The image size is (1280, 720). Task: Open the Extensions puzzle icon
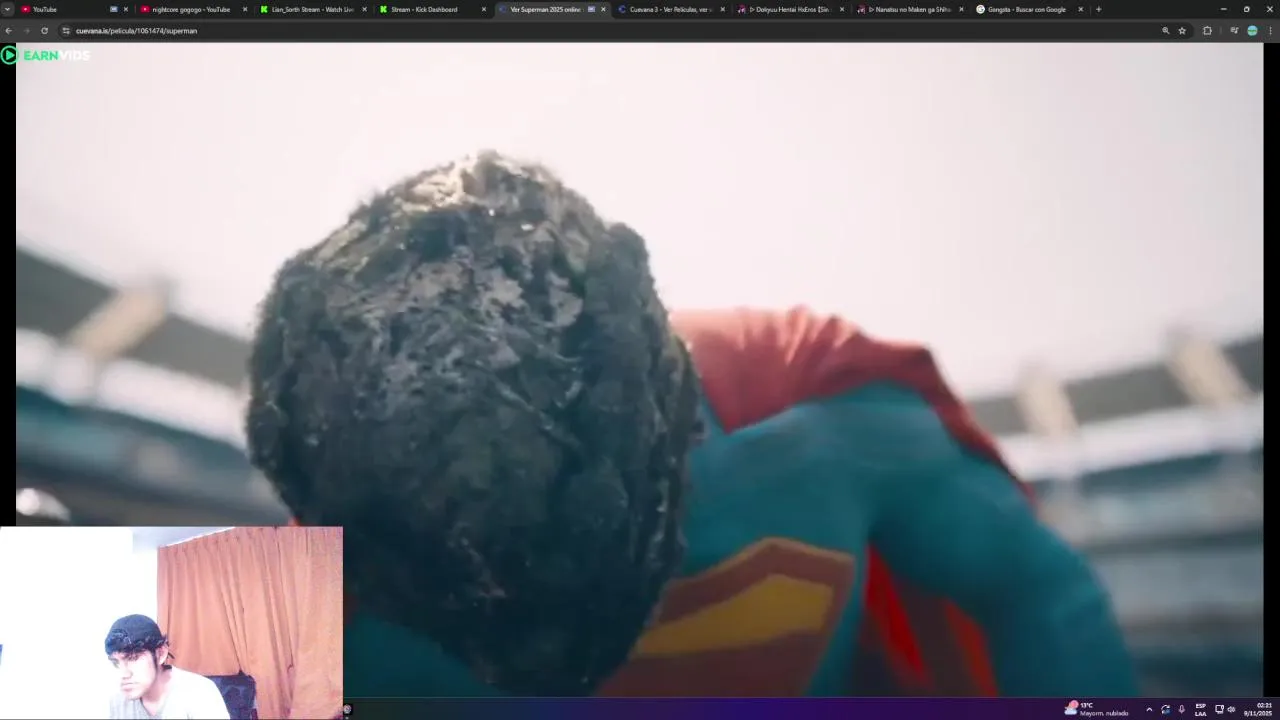(x=1207, y=31)
